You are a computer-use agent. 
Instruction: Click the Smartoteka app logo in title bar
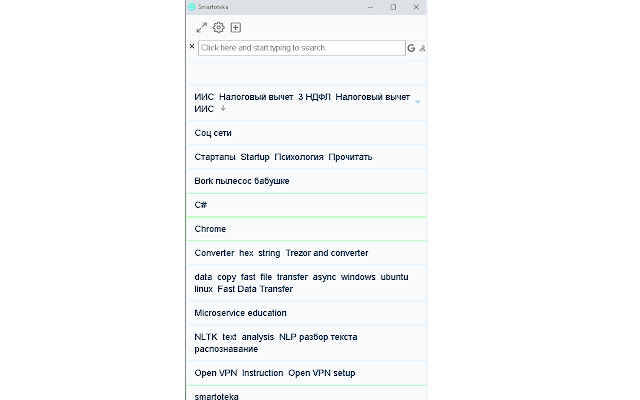click(191, 7)
